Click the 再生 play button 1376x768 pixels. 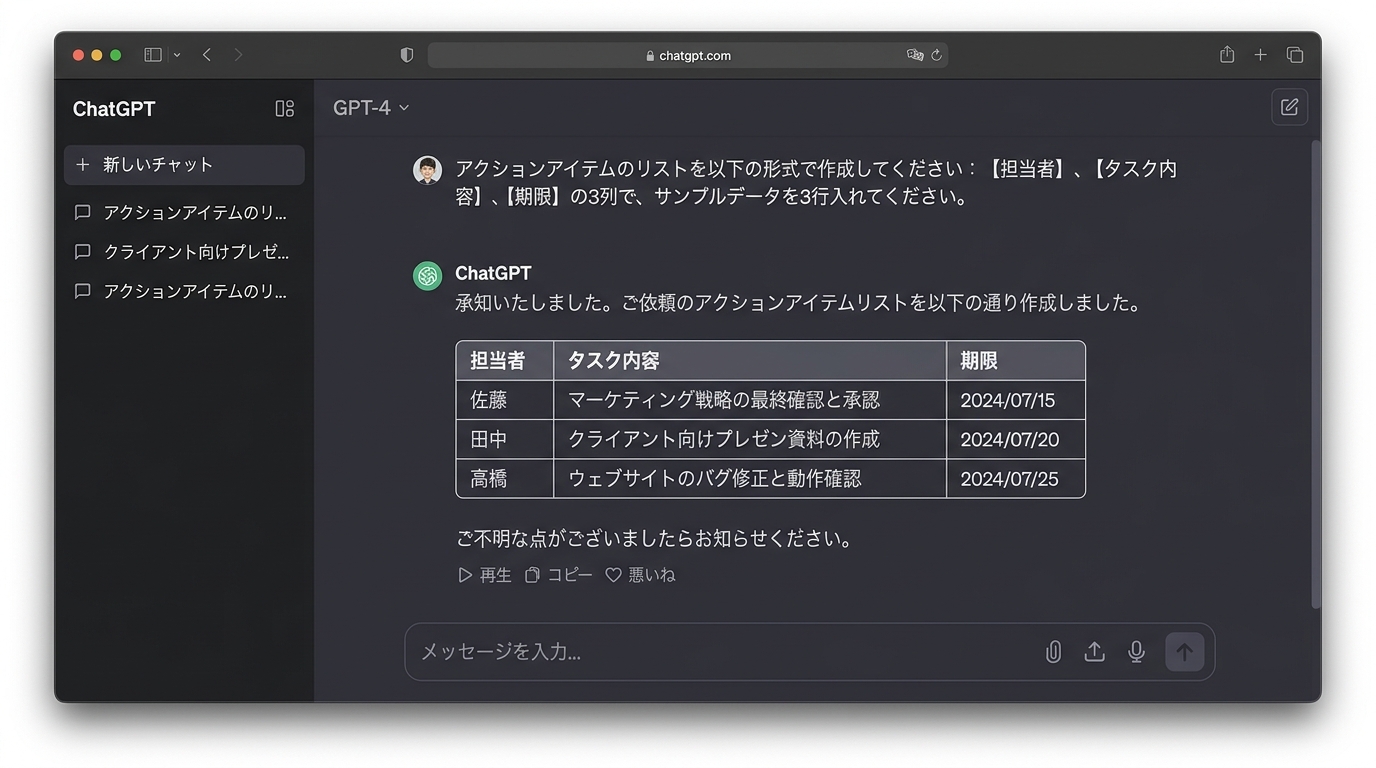point(485,575)
